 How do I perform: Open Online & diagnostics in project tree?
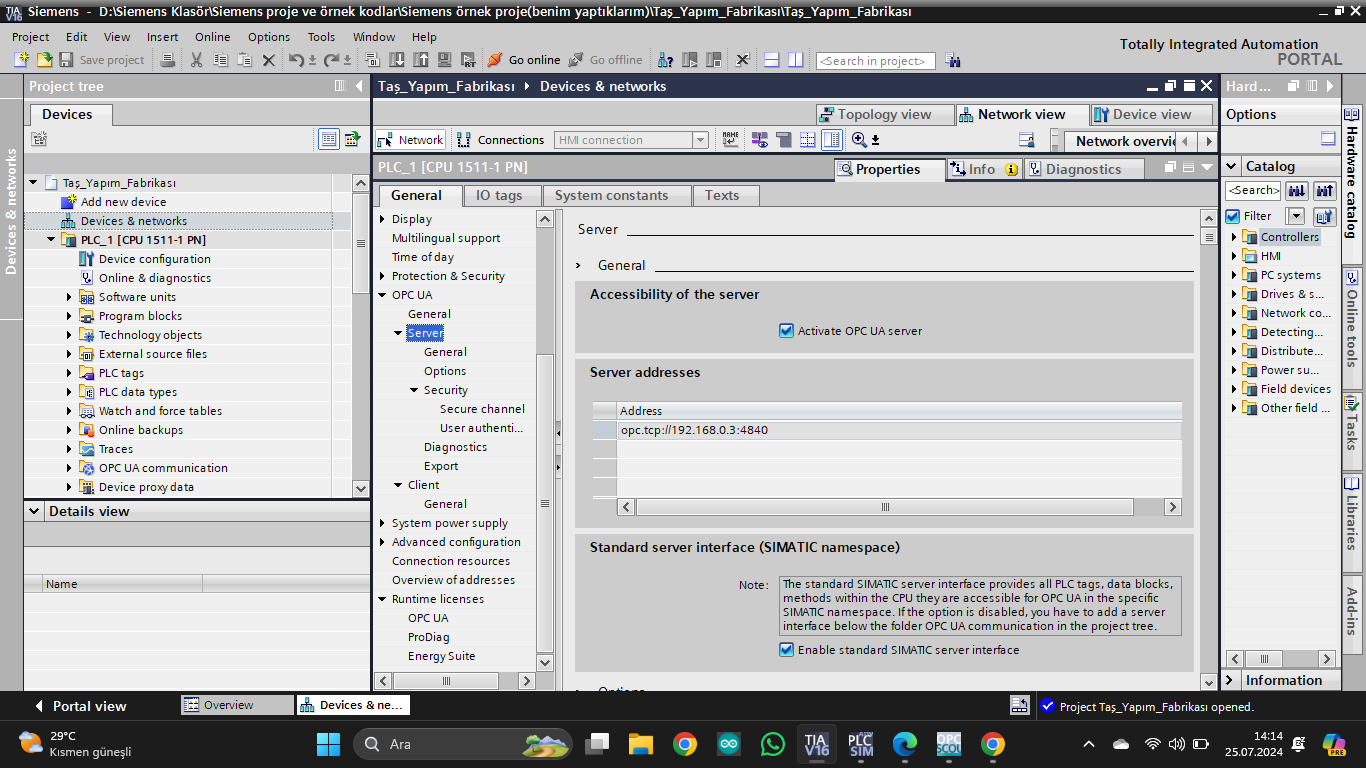(x=155, y=278)
